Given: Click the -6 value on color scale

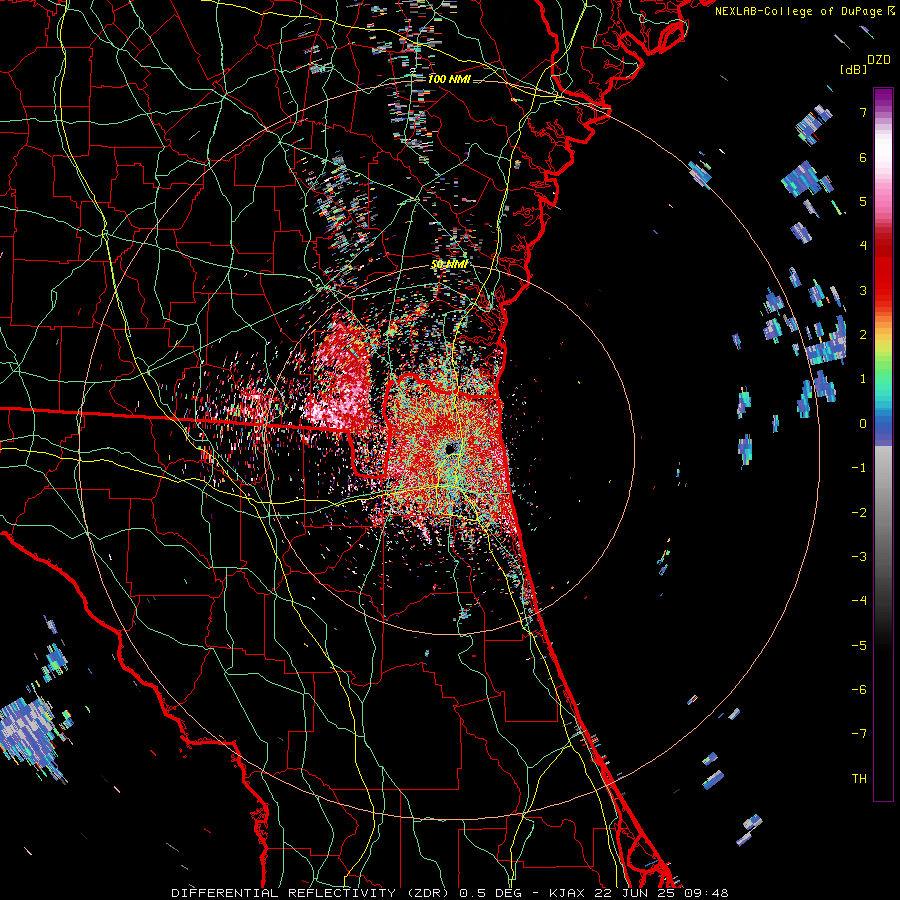Looking at the screenshot, I should point(859,690).
